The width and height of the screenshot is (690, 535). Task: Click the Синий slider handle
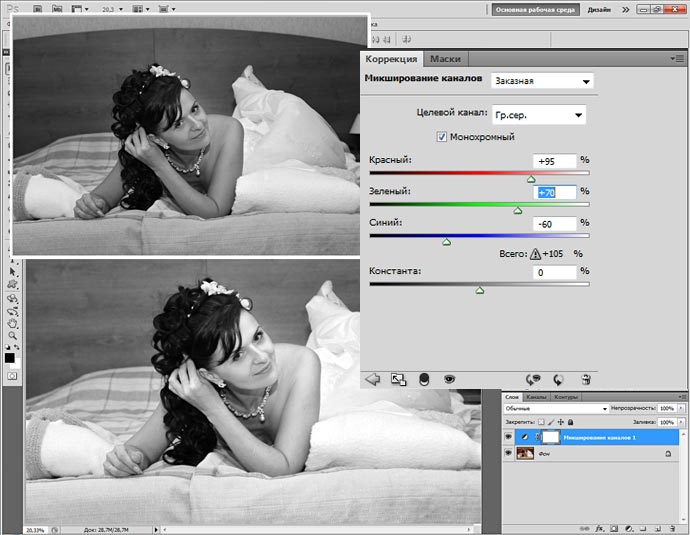[x=447, y=242]
